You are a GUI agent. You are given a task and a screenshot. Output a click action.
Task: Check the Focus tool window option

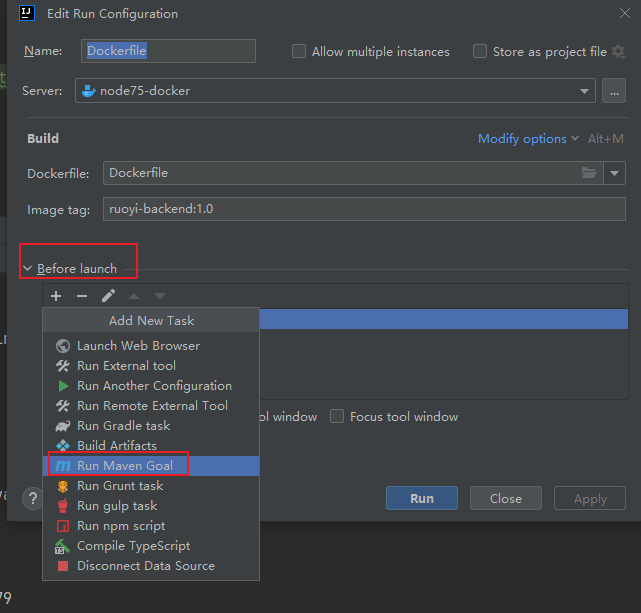pos(337,416)
